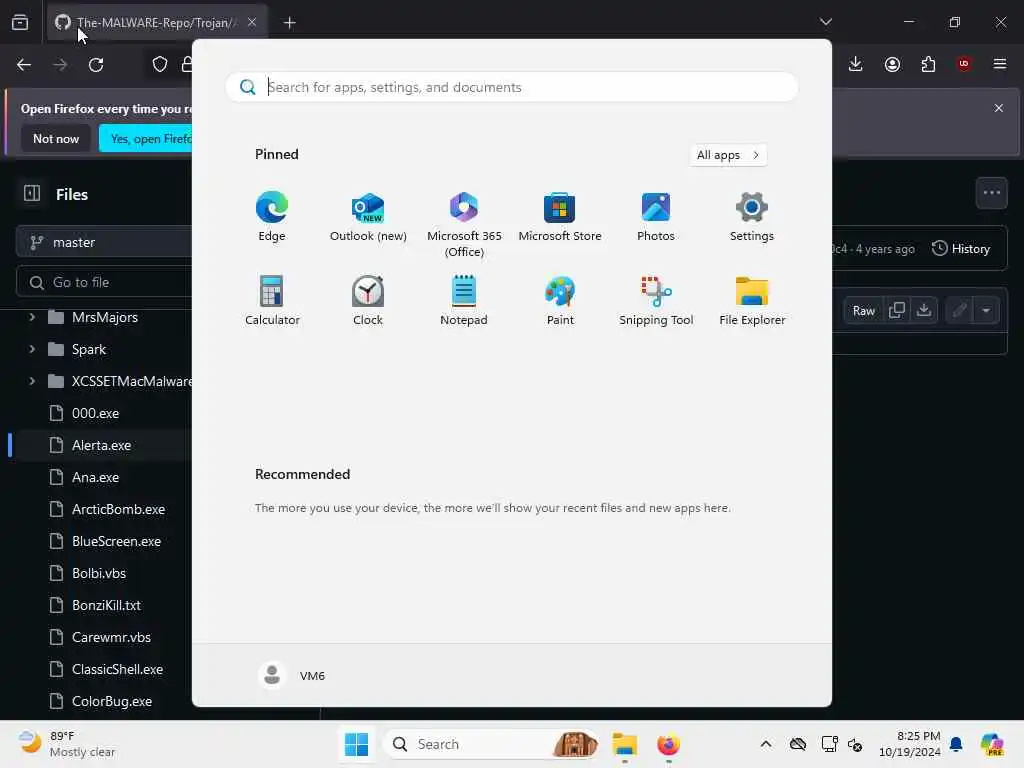The height and width of the screenshot is (768, 1024).
Task: Open Firefox application hamburger menu
Action: coord(1000,64)
